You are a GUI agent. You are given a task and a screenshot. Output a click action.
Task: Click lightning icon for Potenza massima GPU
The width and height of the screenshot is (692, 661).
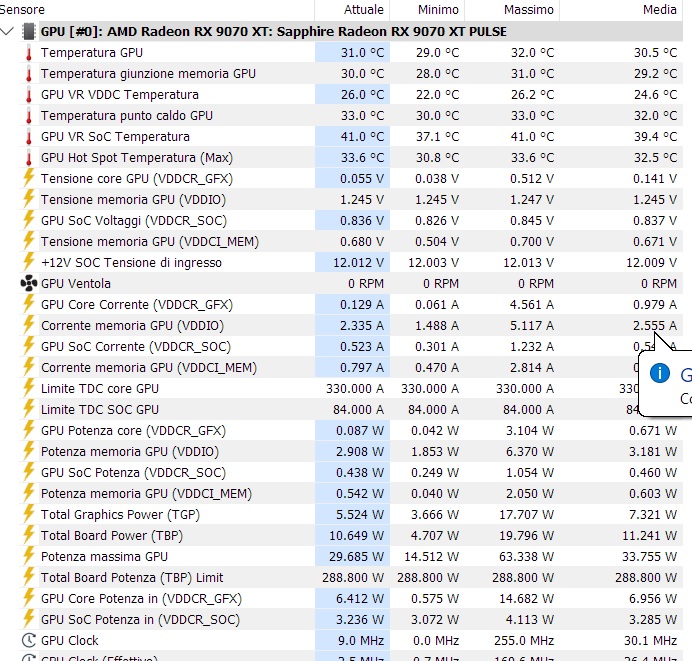pyautogui.click(x=29, y=556)
